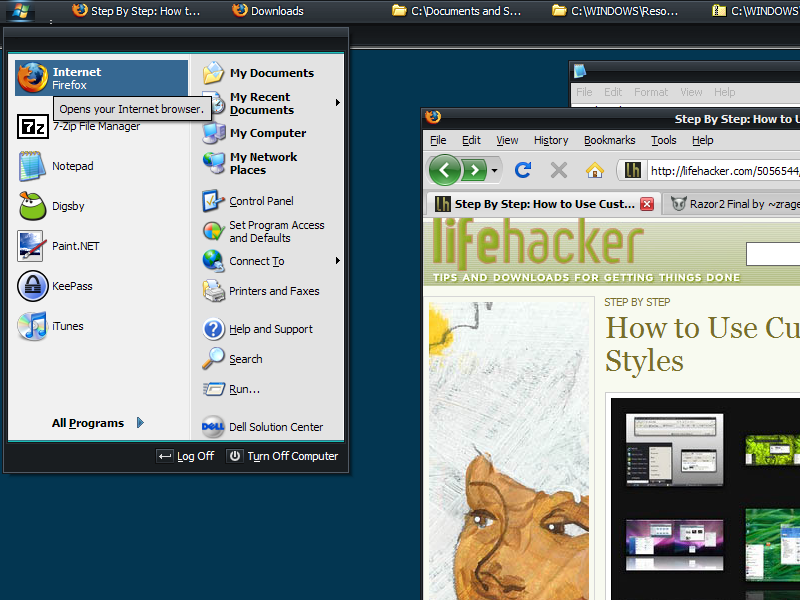Image resolution: width=800 pixels, height=600 pixels.
Task: Launch 7-Zip File Manager
Action: tap(95, 127)
